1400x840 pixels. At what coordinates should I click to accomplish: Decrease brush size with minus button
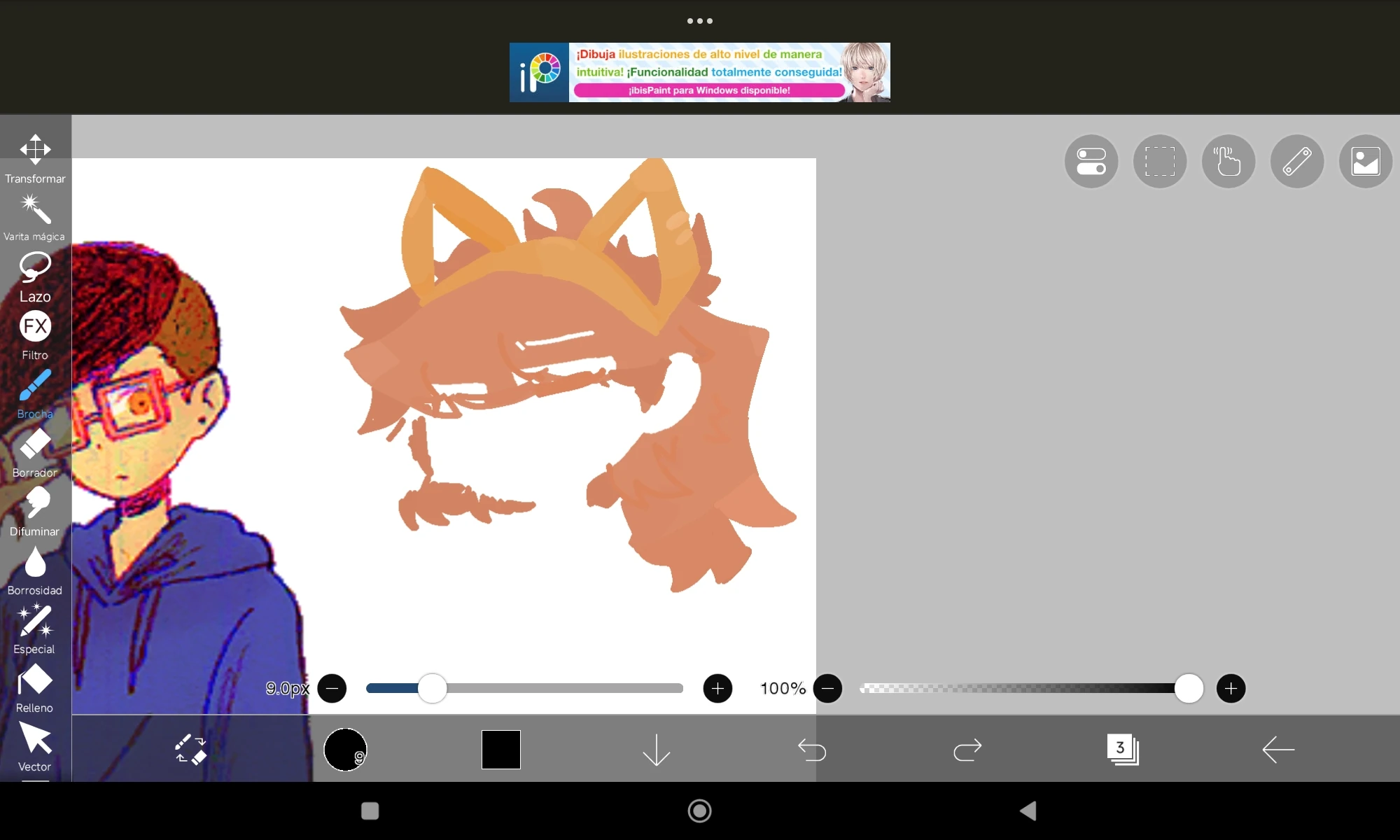332,689
